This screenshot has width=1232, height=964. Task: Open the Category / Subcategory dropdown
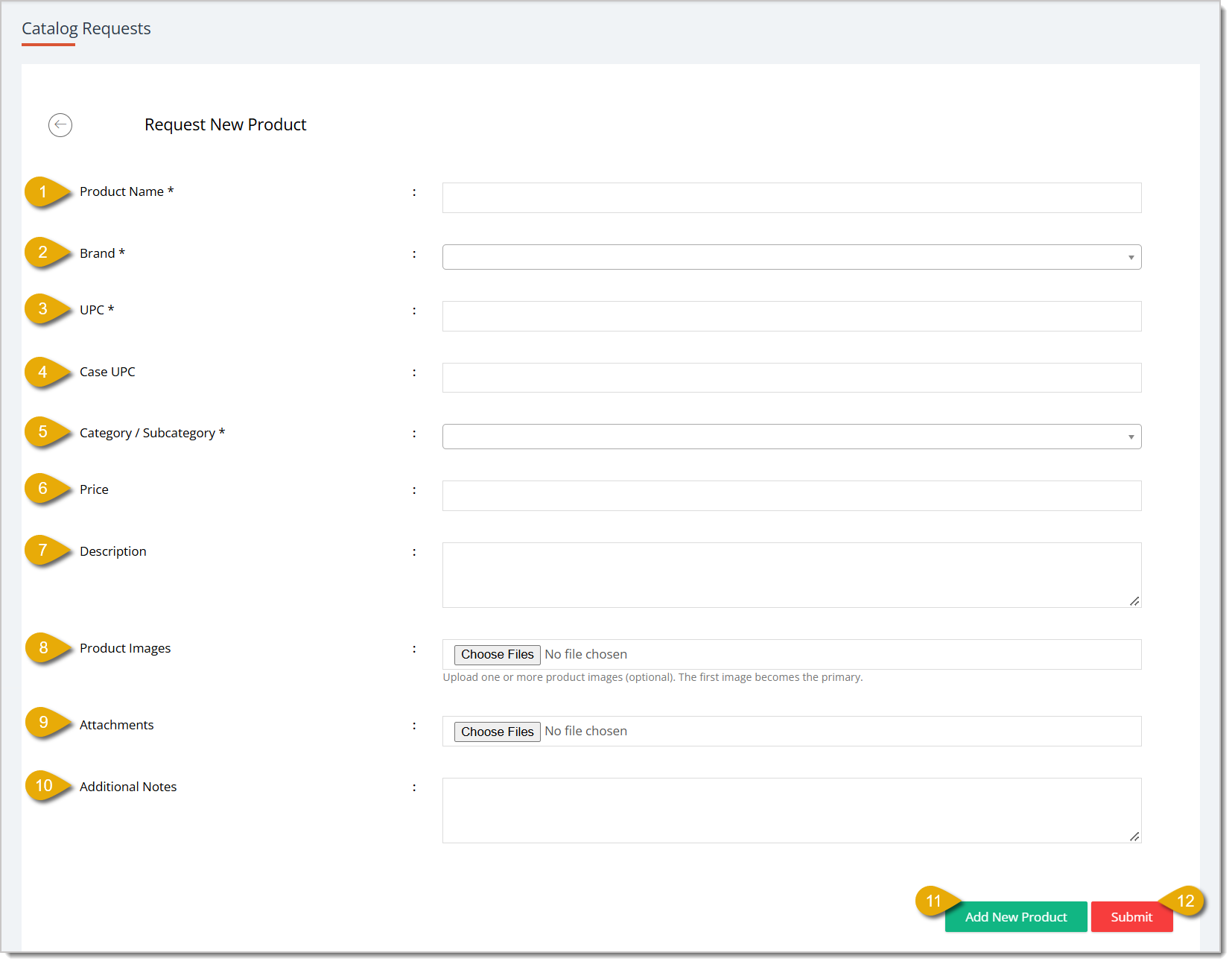[792, 437]
